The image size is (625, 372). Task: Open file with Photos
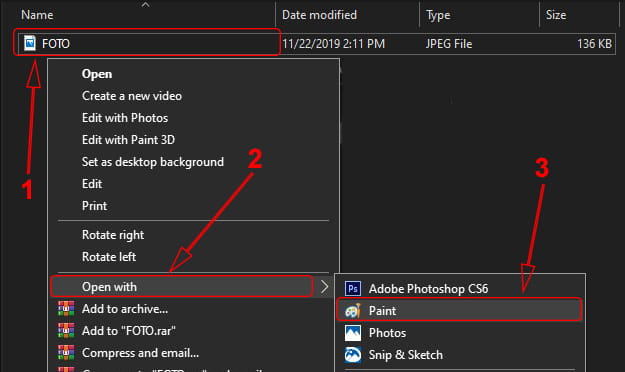[x=387, y=333]
